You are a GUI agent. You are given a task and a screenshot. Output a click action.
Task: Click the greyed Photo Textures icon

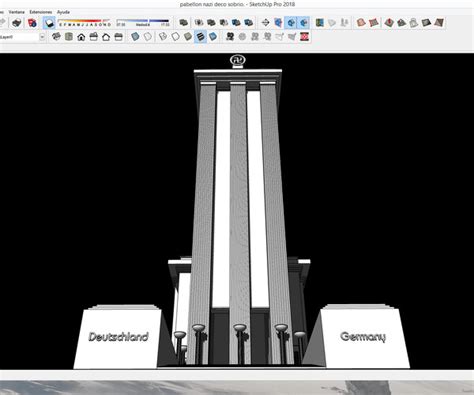[344, 23]
